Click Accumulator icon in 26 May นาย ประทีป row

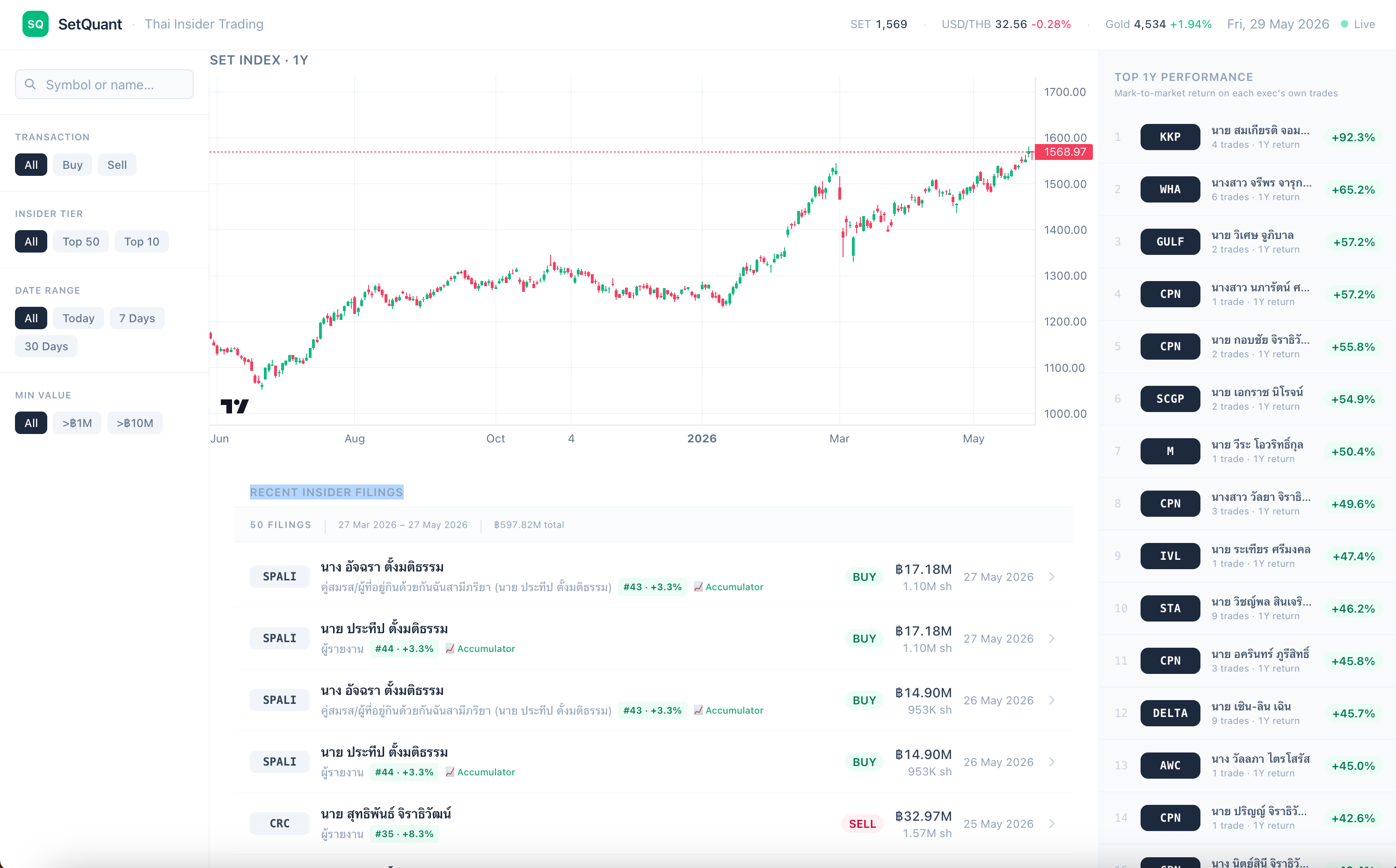(x=450, y=772)
